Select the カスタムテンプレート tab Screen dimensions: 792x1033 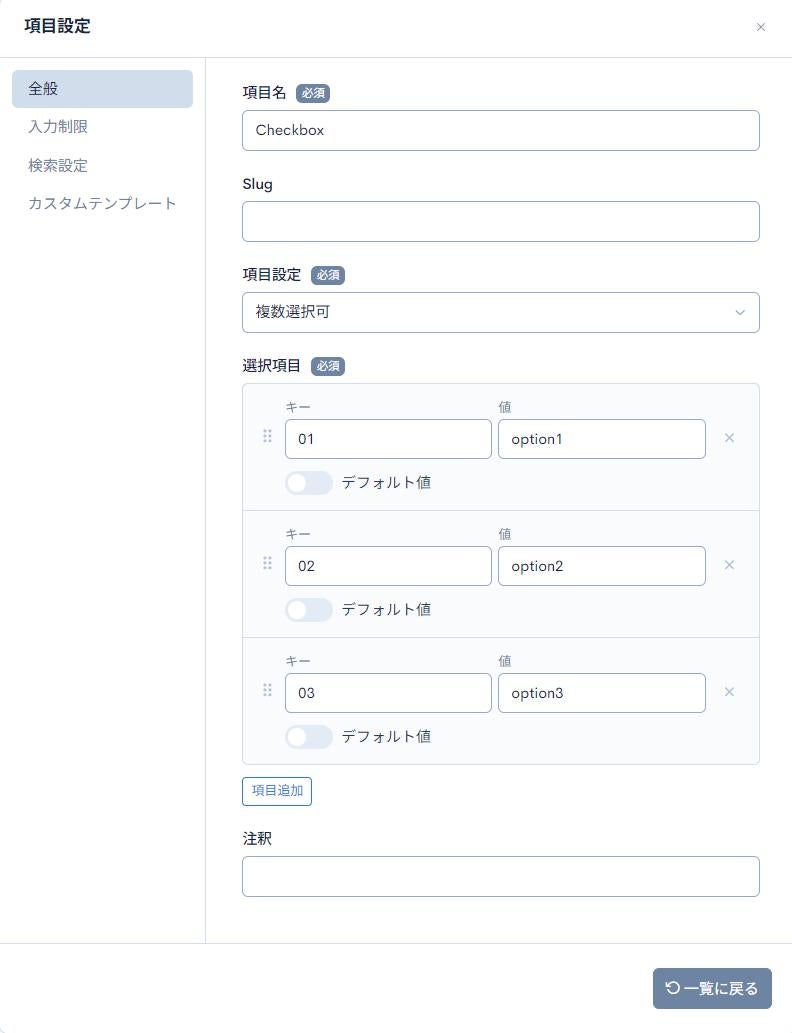point(102,203)
